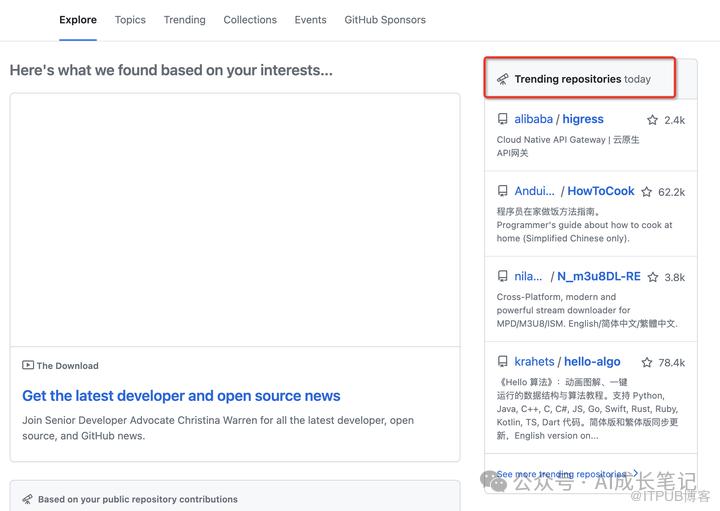This screenshot has height=511, width=720.
Task: Click 'The Download' label
Action: click(68, 365)
